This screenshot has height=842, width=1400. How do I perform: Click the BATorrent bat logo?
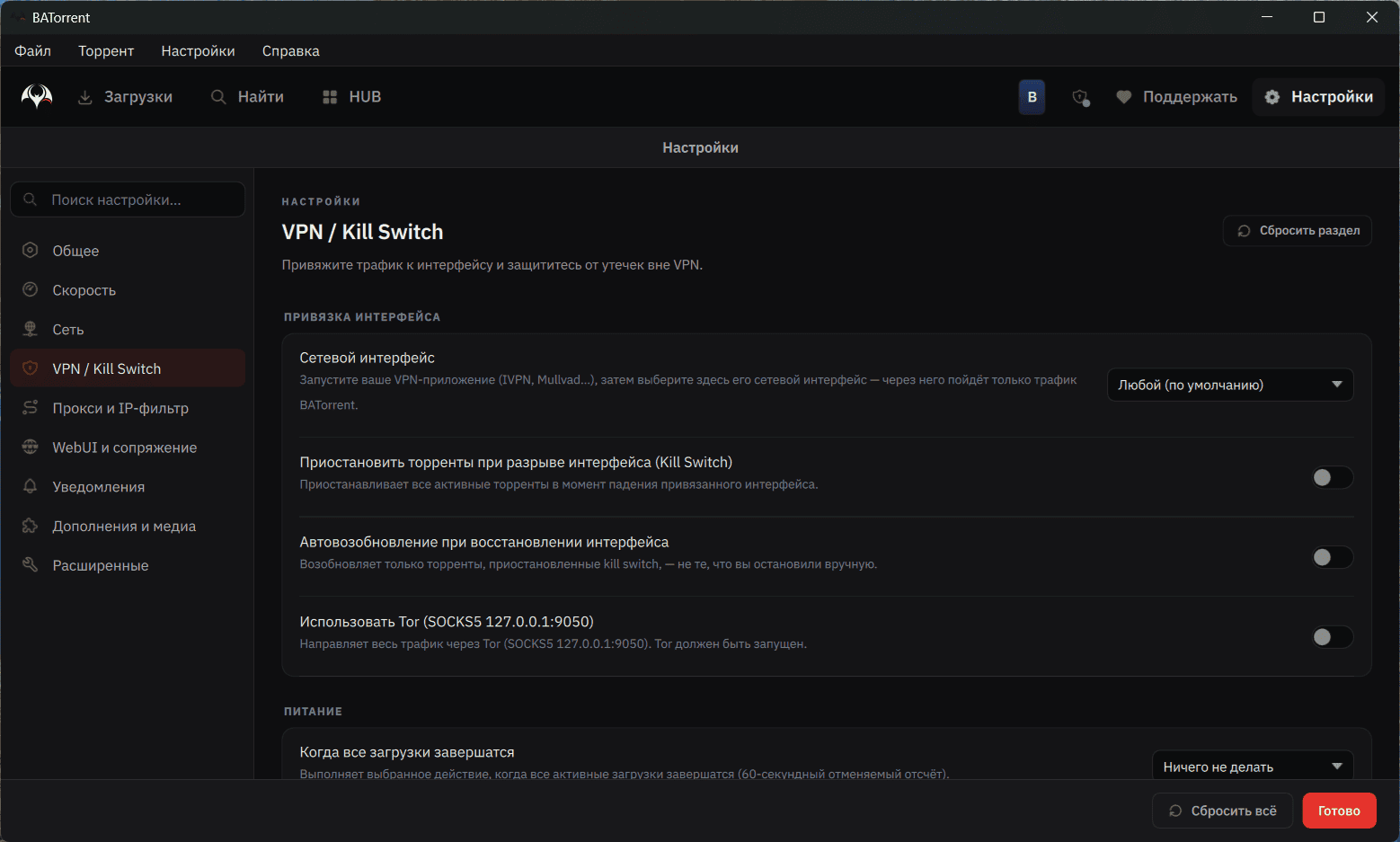37,96
